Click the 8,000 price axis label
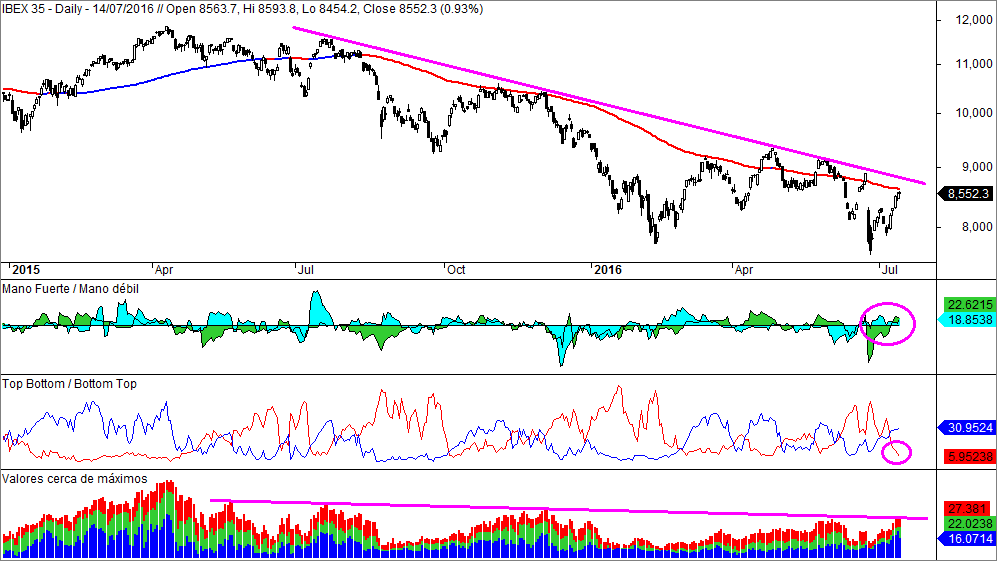 coord(977,226)
